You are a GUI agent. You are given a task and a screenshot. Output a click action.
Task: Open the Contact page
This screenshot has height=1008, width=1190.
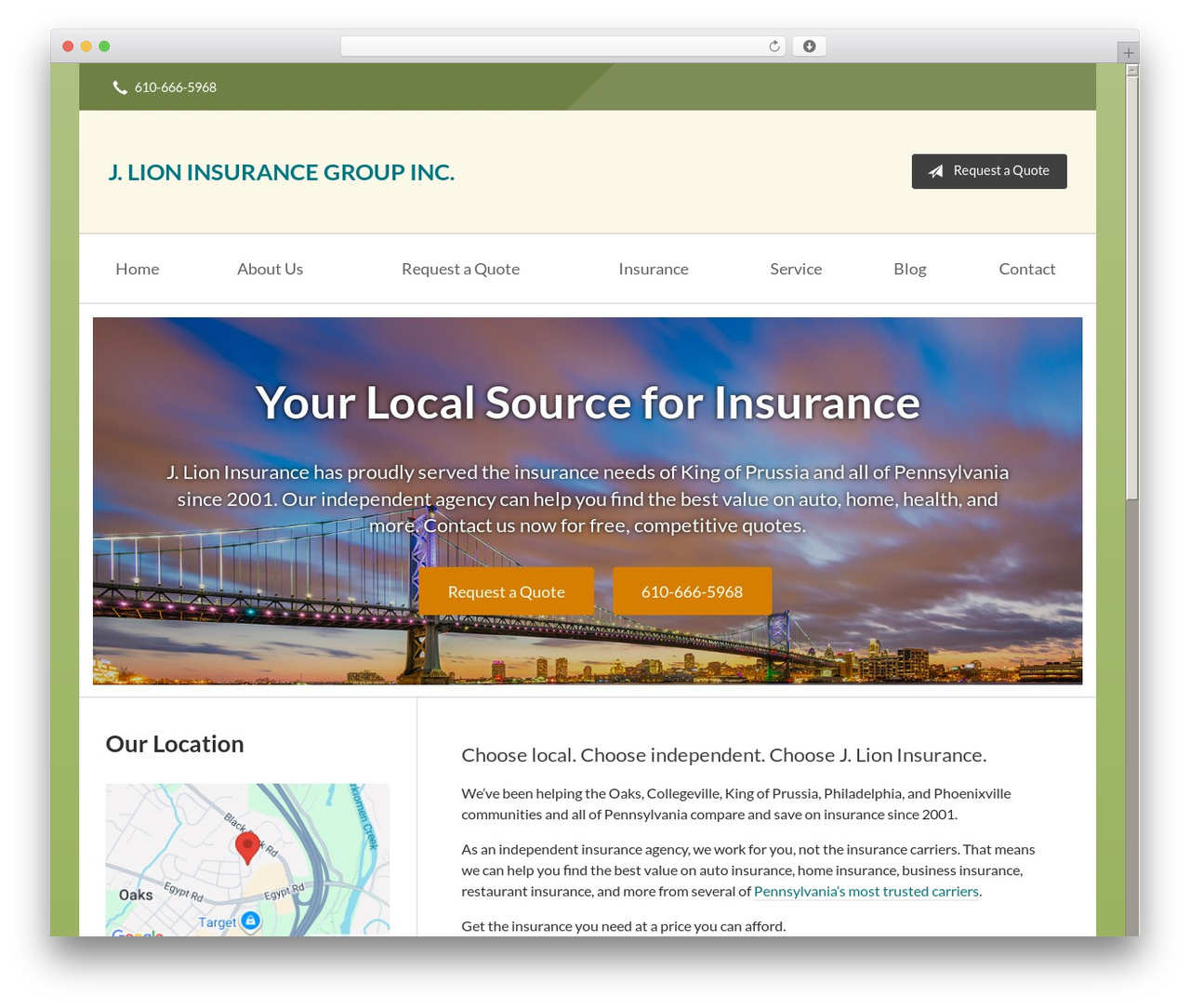tap(1027, 269)
